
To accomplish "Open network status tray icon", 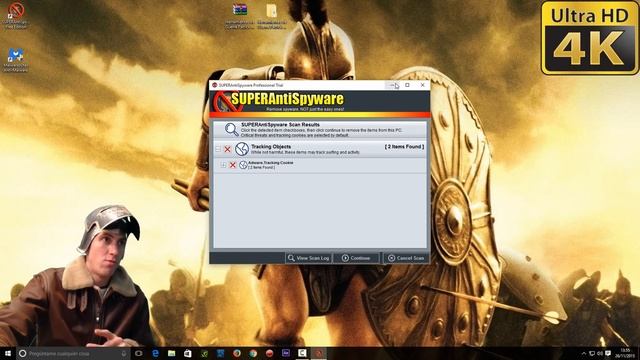I will tap(591, 353).
